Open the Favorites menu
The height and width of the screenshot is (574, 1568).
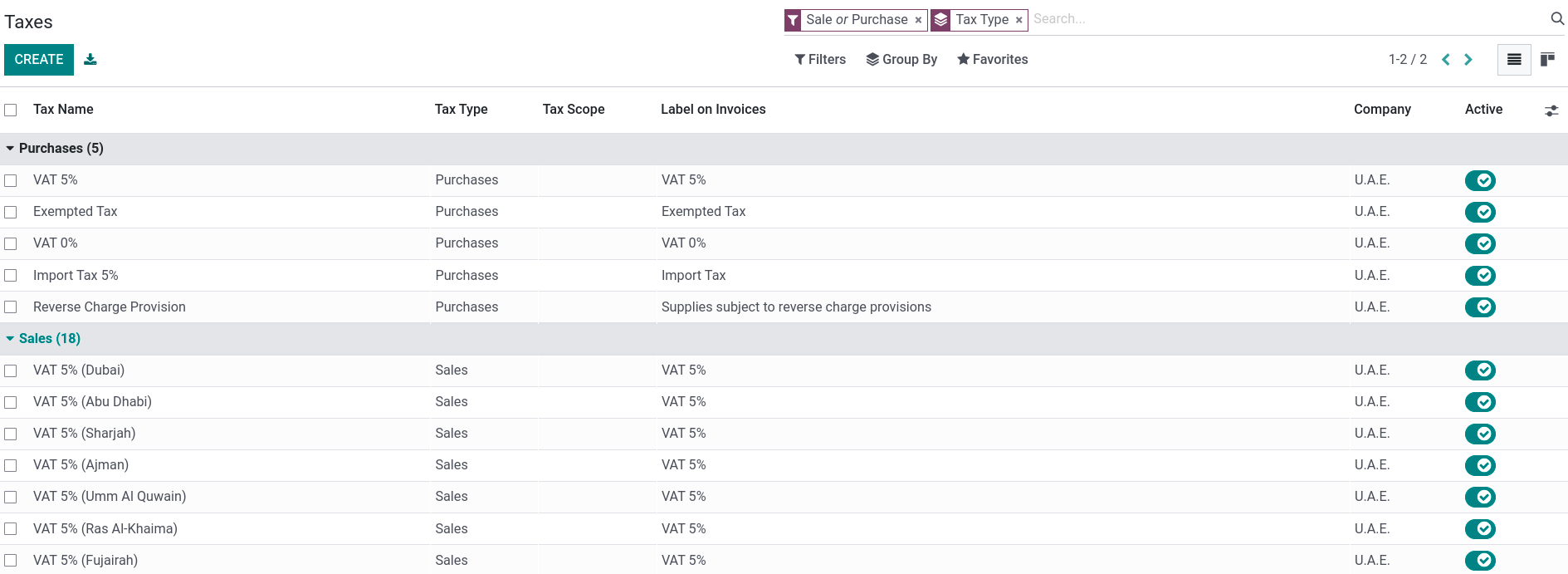click(992, 60)
